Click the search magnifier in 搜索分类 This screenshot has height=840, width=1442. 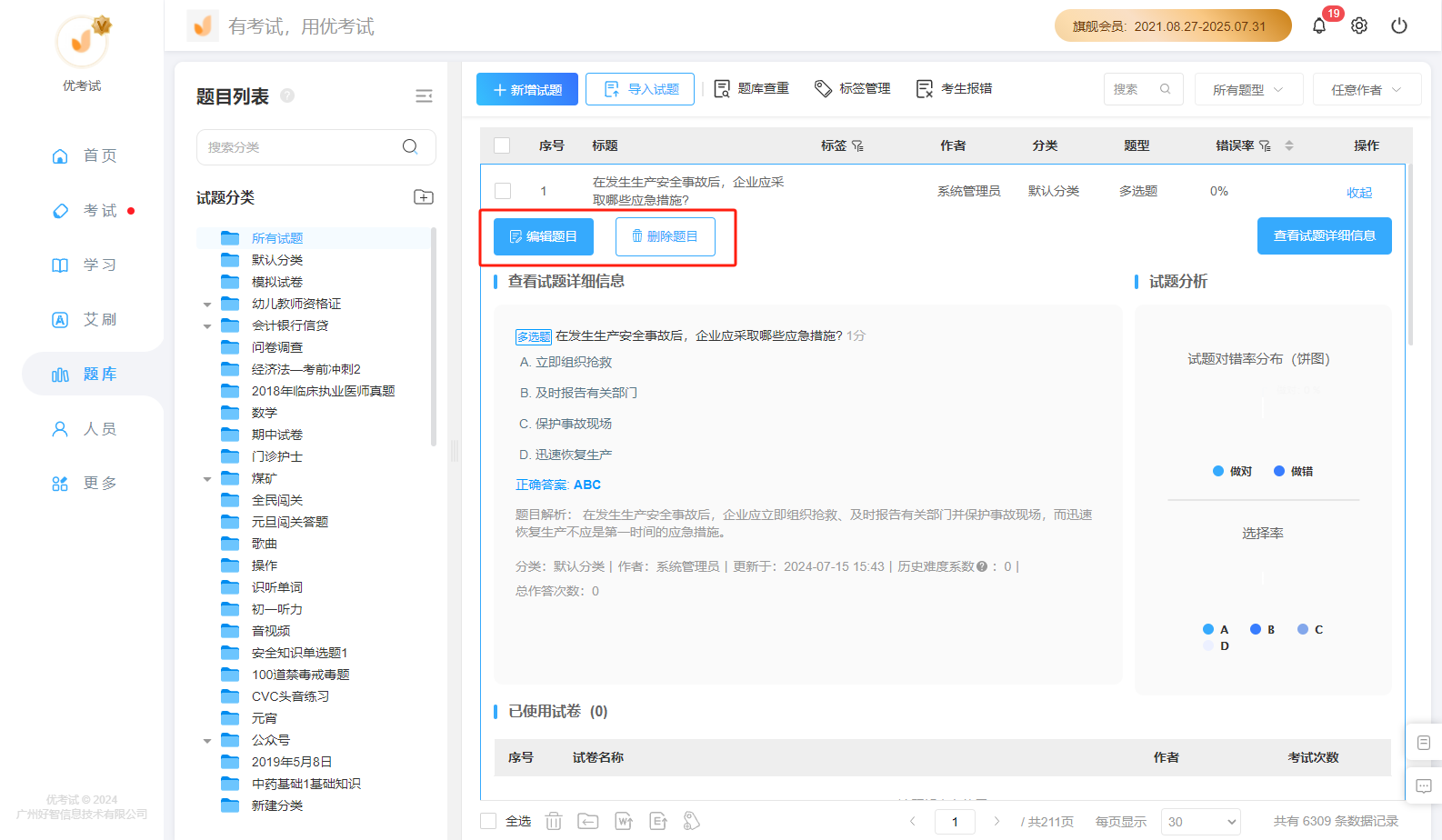click(x=410, y=146)
